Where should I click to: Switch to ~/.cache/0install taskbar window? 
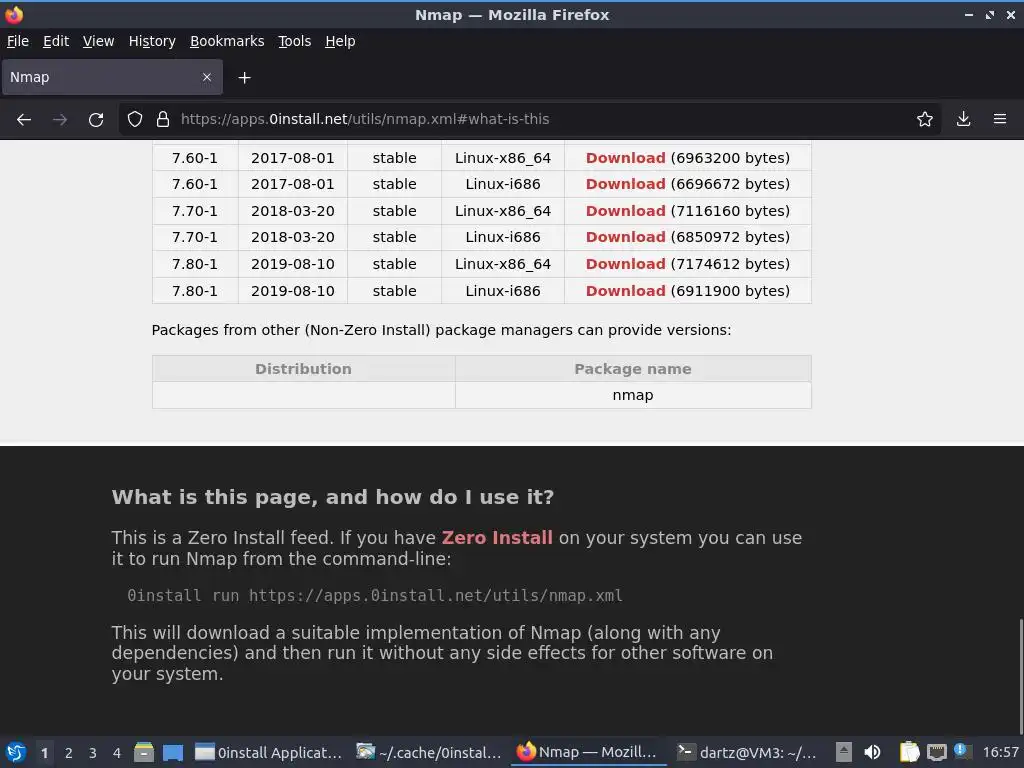(x=429, y=753)
